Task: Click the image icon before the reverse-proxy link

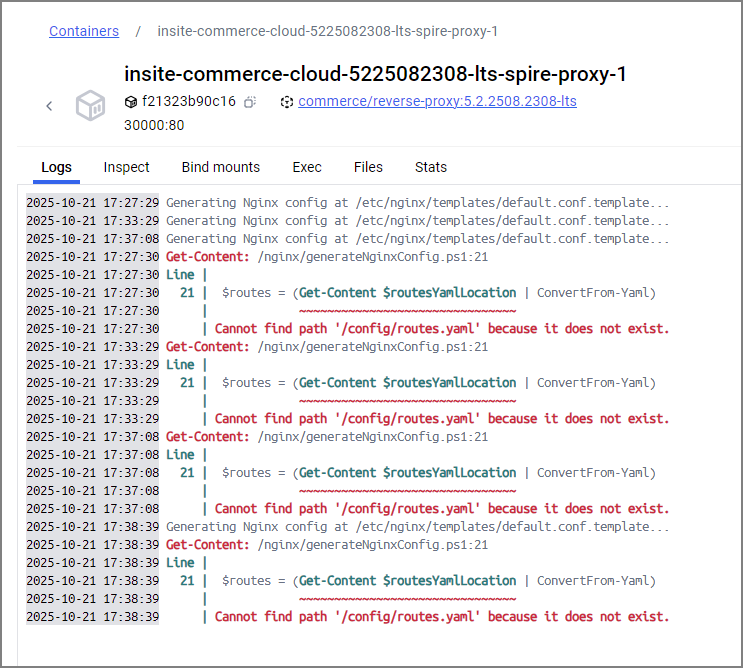Action: click(x=286, y=102)
